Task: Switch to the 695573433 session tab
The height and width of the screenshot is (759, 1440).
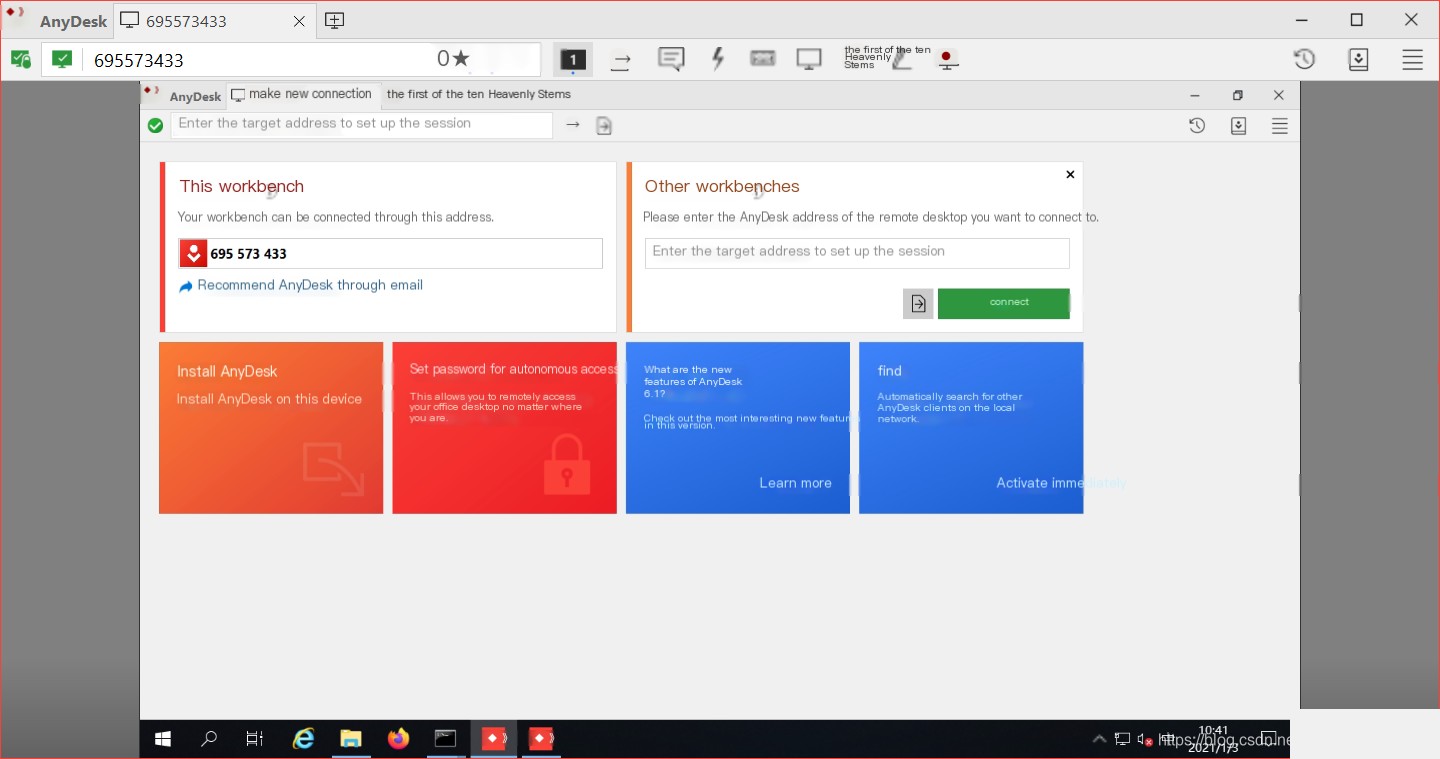Action: [x=213, y=21]
